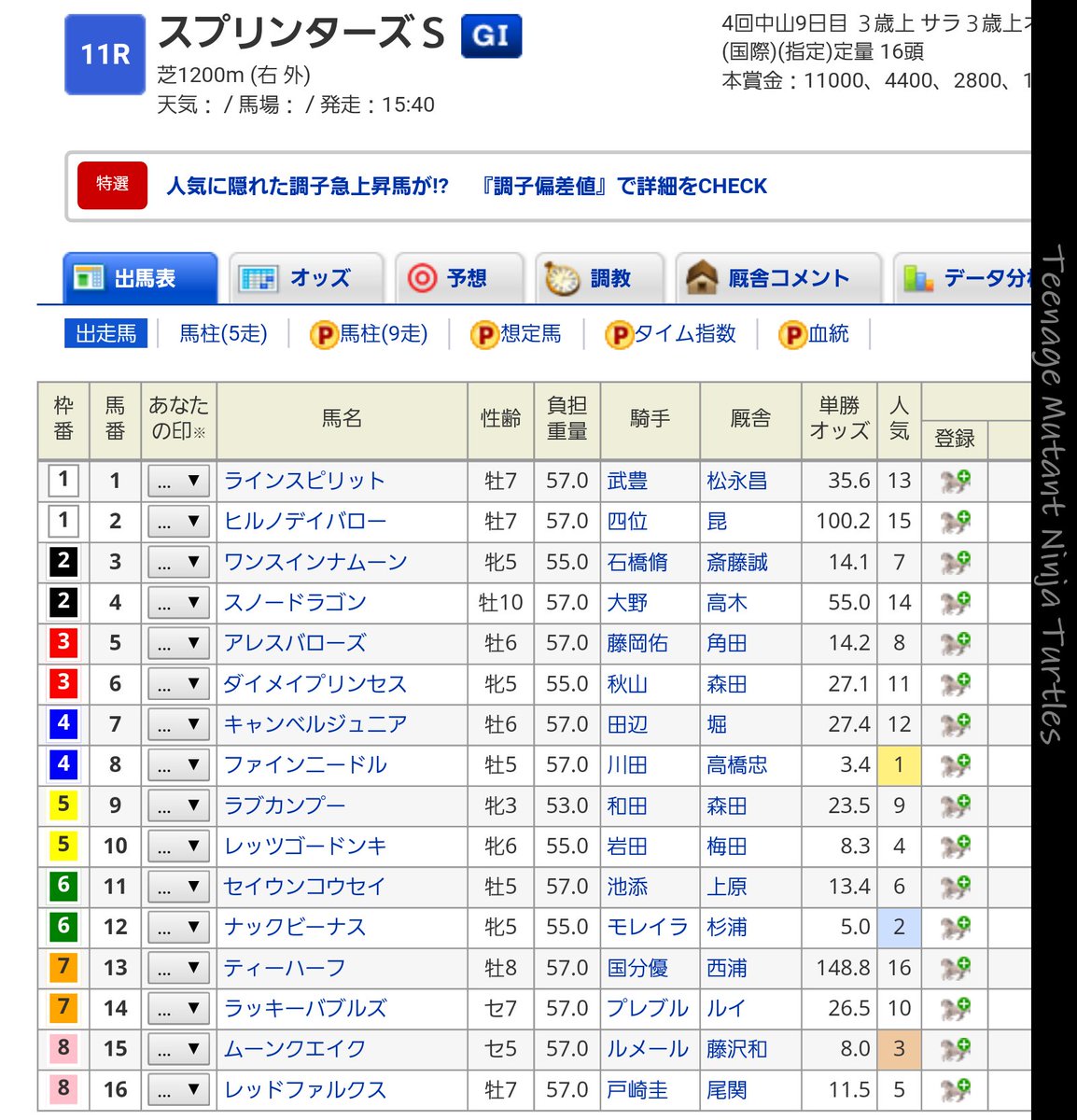Register ダイメイプリンセス using its icon
Screen dimensions: 1077x1120
pyautogui.click(x=955, y=684)
